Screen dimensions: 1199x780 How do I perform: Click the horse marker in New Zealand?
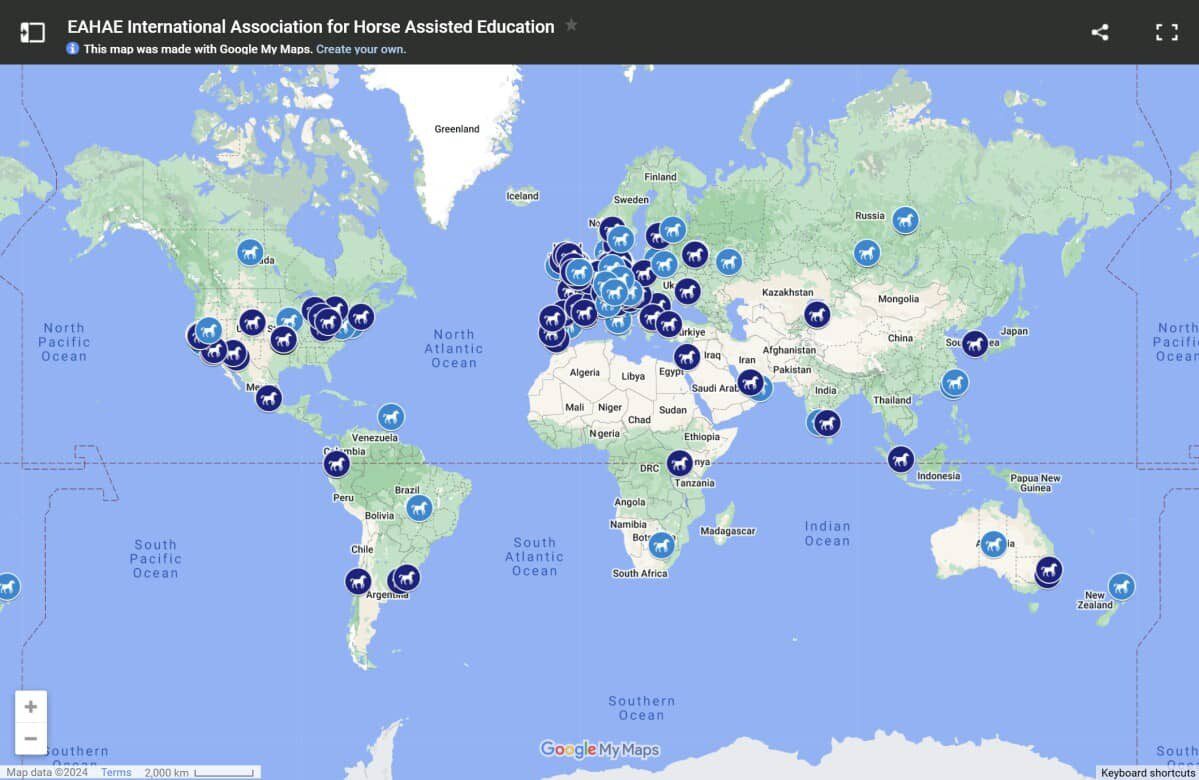click(x=1122, y=587)
